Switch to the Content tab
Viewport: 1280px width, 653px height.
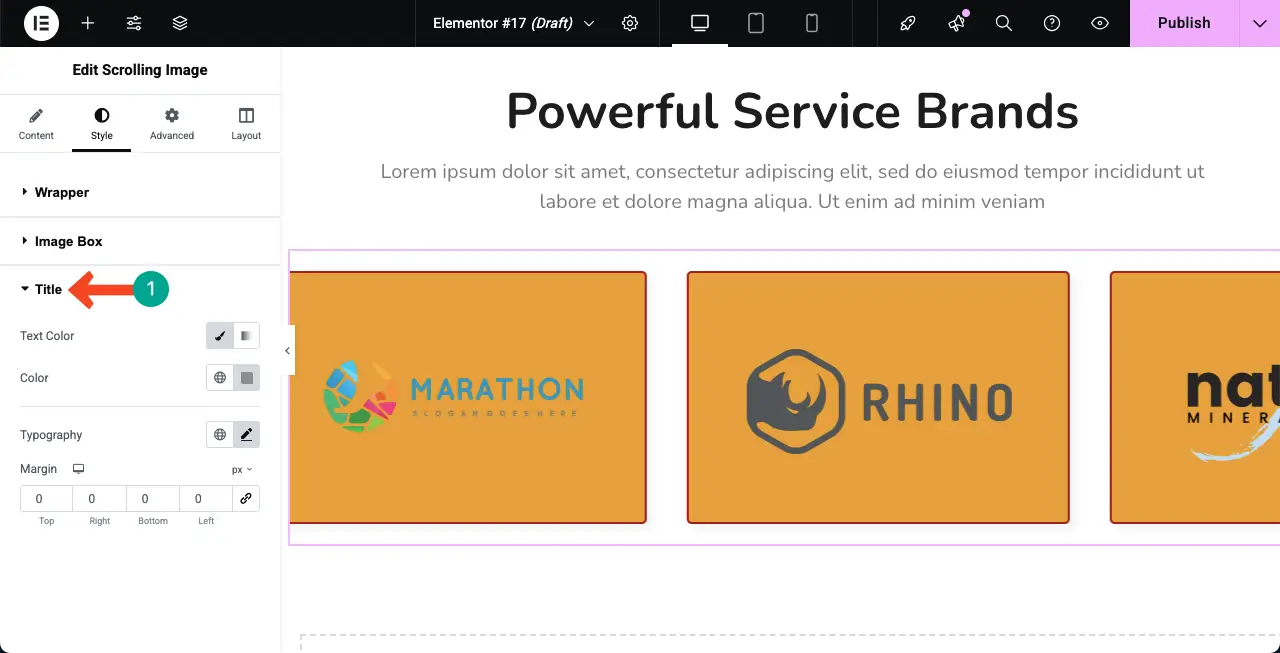point(36,124)
